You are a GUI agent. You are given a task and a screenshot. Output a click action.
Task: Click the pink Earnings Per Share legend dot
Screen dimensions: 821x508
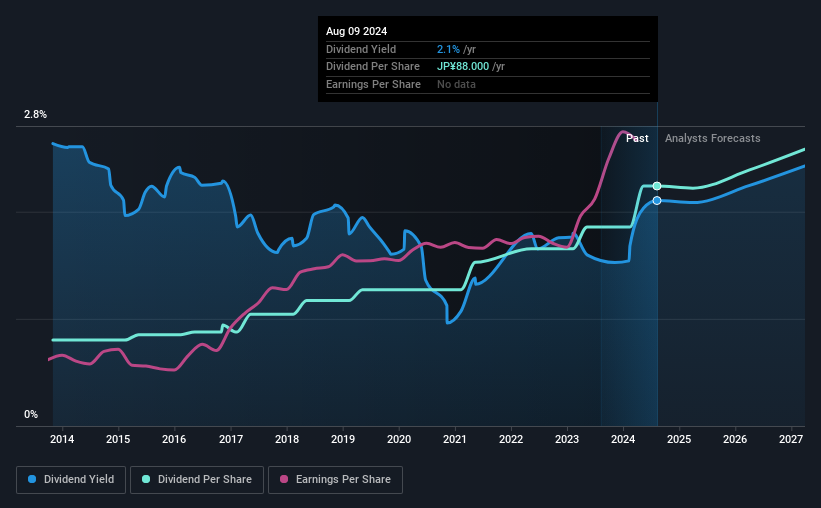pyautogui.click(x=284, y=479)
